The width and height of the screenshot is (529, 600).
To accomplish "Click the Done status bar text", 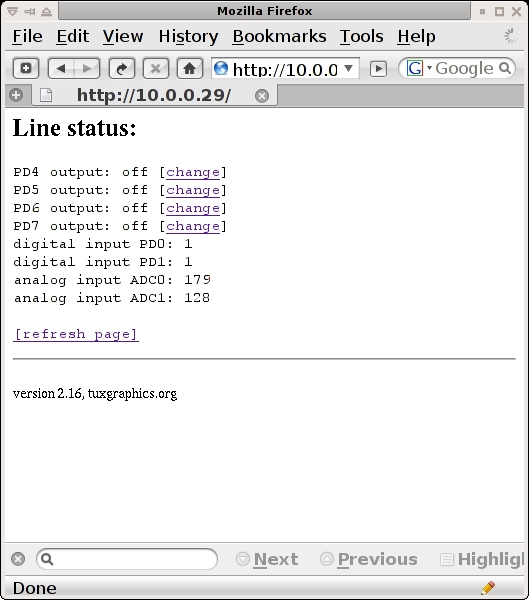I will [x=35, y=588].
